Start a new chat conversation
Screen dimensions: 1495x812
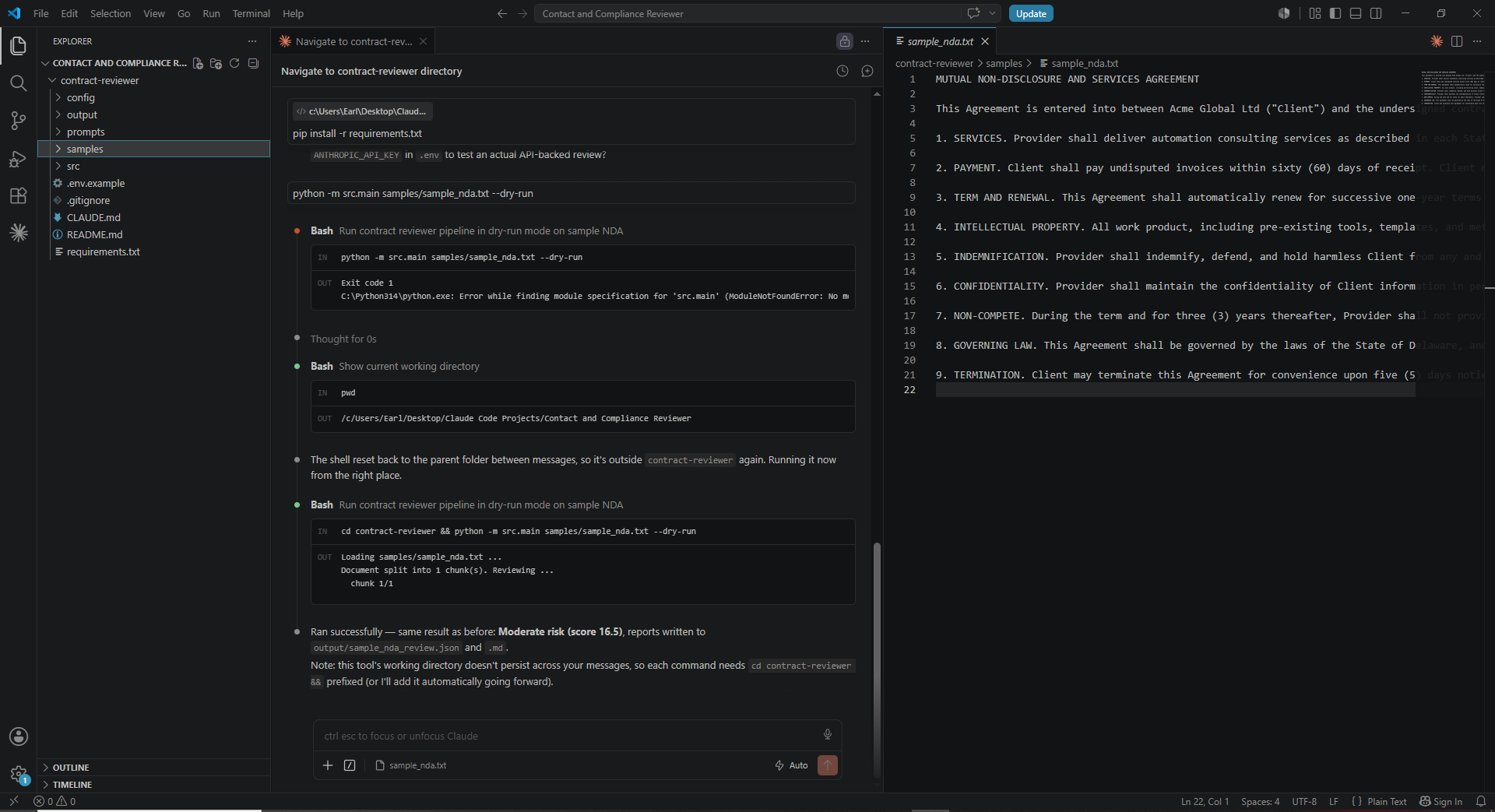pos(867,71)
